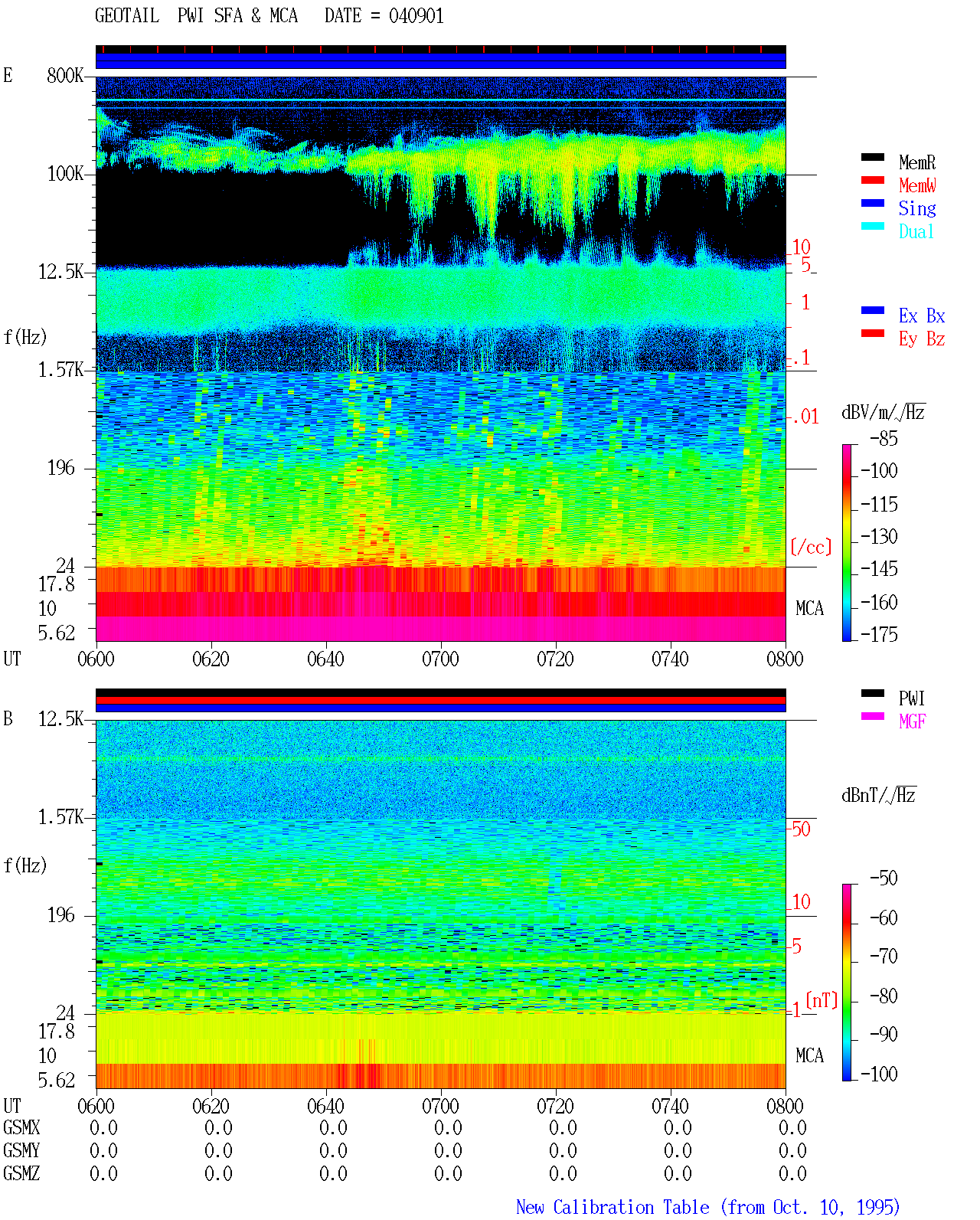Click the "dBV/m/√Hz" unit label
980x1220 pixels.
click(884, 412)
